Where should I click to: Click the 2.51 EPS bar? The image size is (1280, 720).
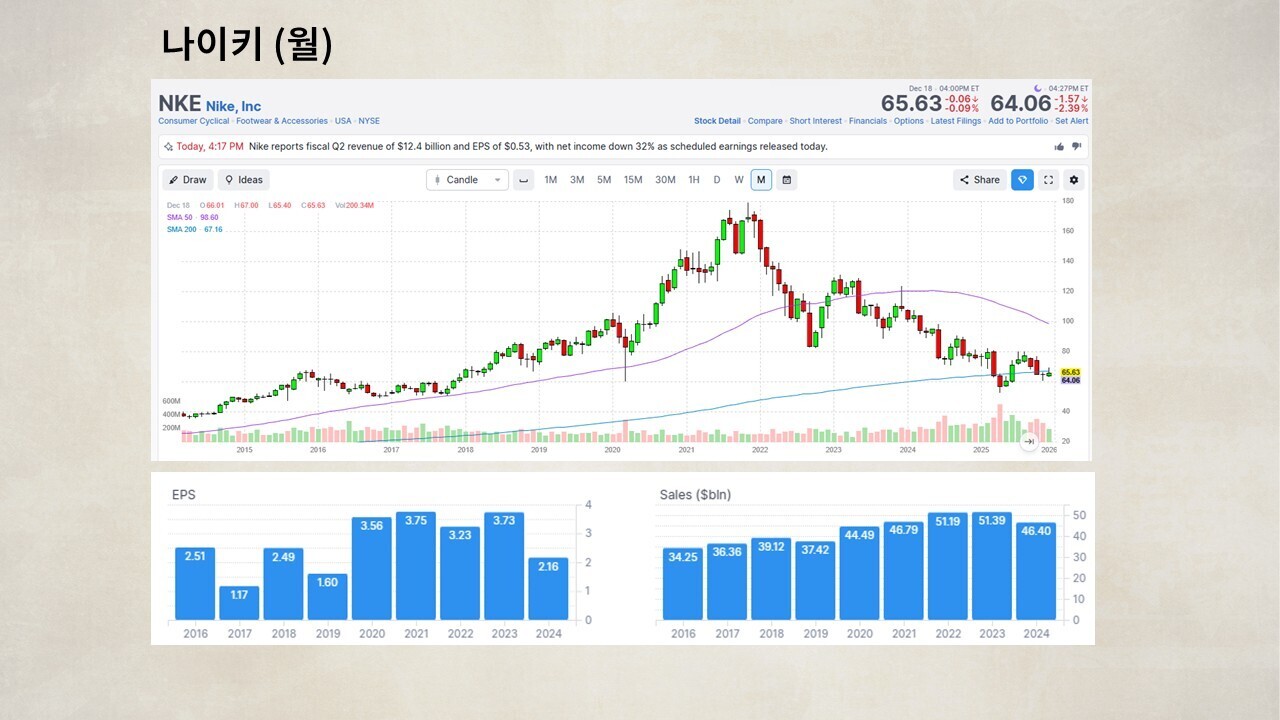point(195,583)
